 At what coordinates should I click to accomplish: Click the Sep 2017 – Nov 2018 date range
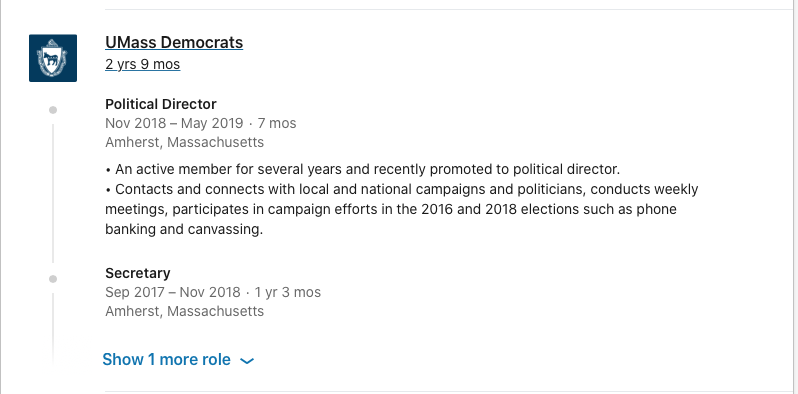[x=173, y=292]
